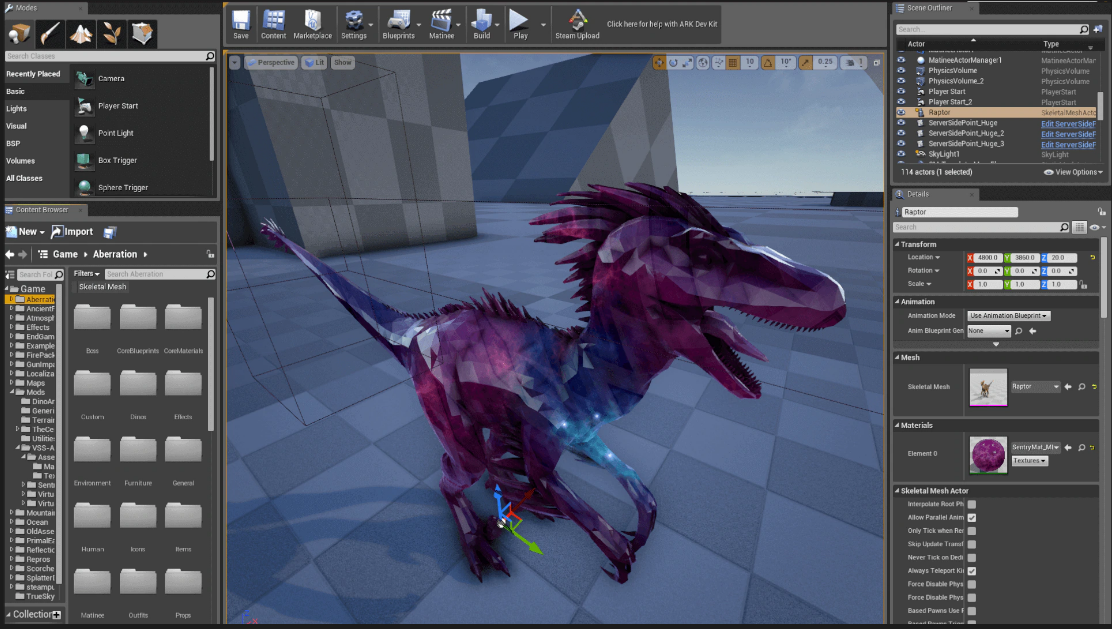The height and width of the screenshot is (629, 1112).
Task: Hide the Raptor actor via eye icon
Action: point(901,112)
